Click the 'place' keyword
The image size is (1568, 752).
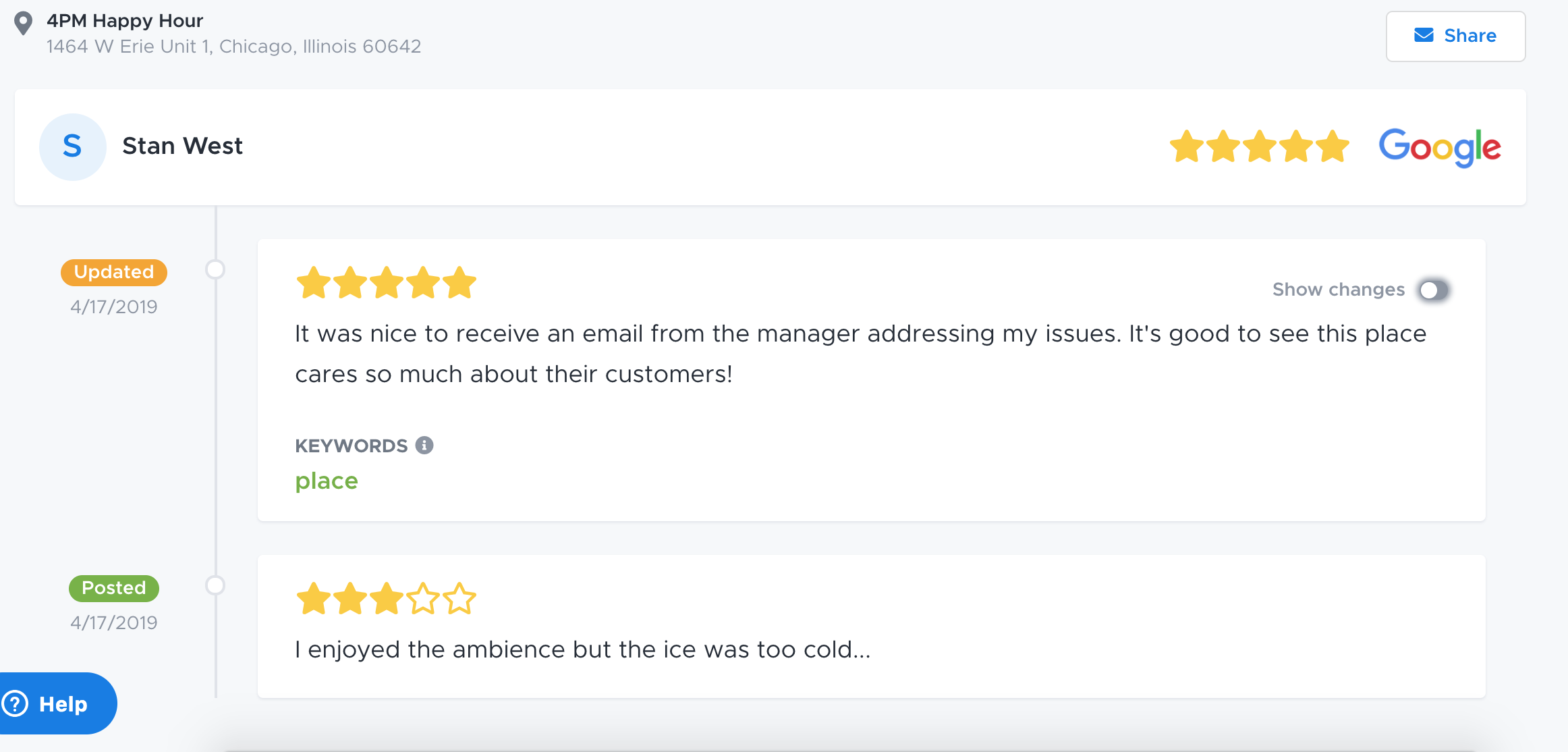(x=327, y=481)
